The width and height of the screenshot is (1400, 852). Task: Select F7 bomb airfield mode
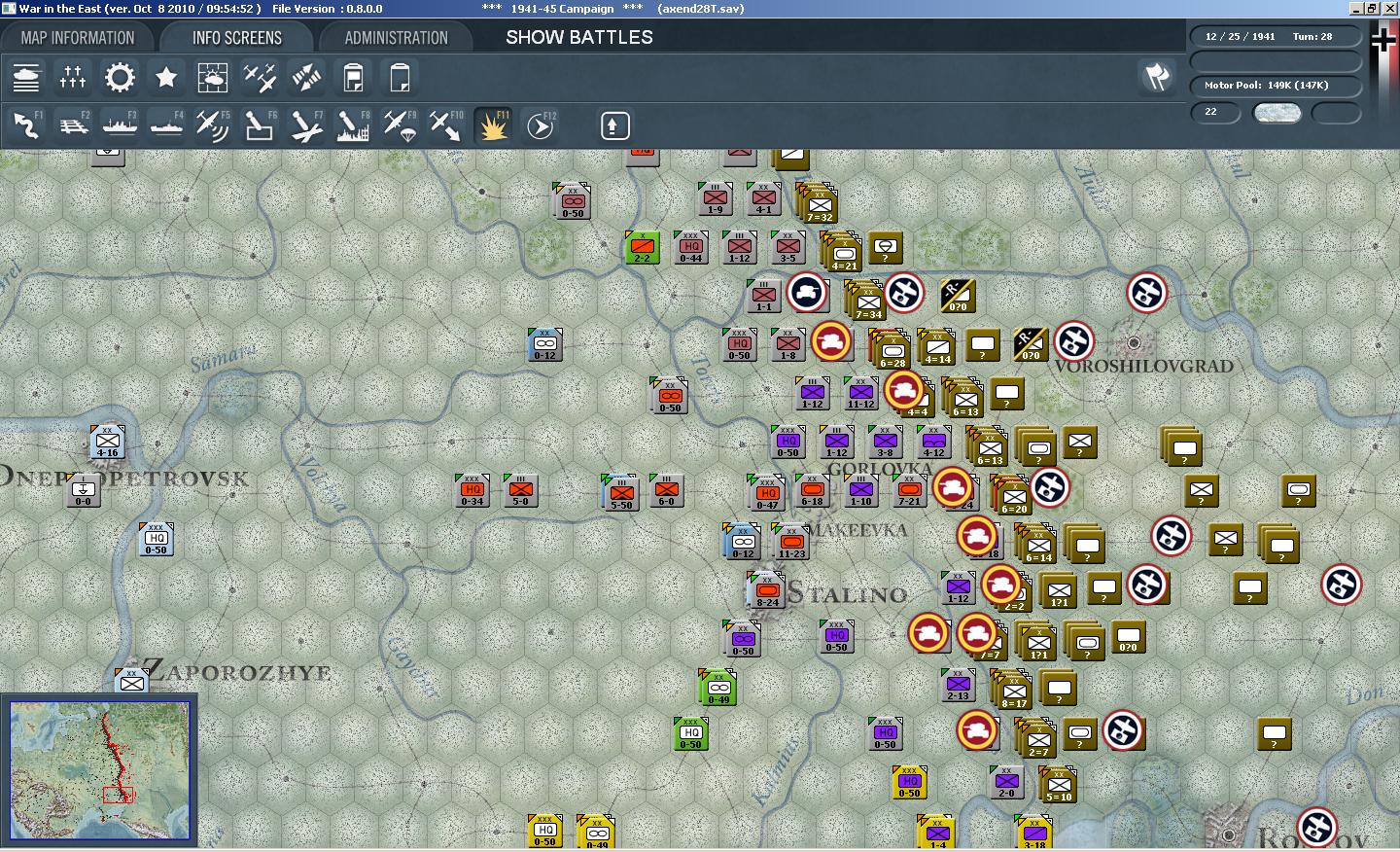(306, 125)
